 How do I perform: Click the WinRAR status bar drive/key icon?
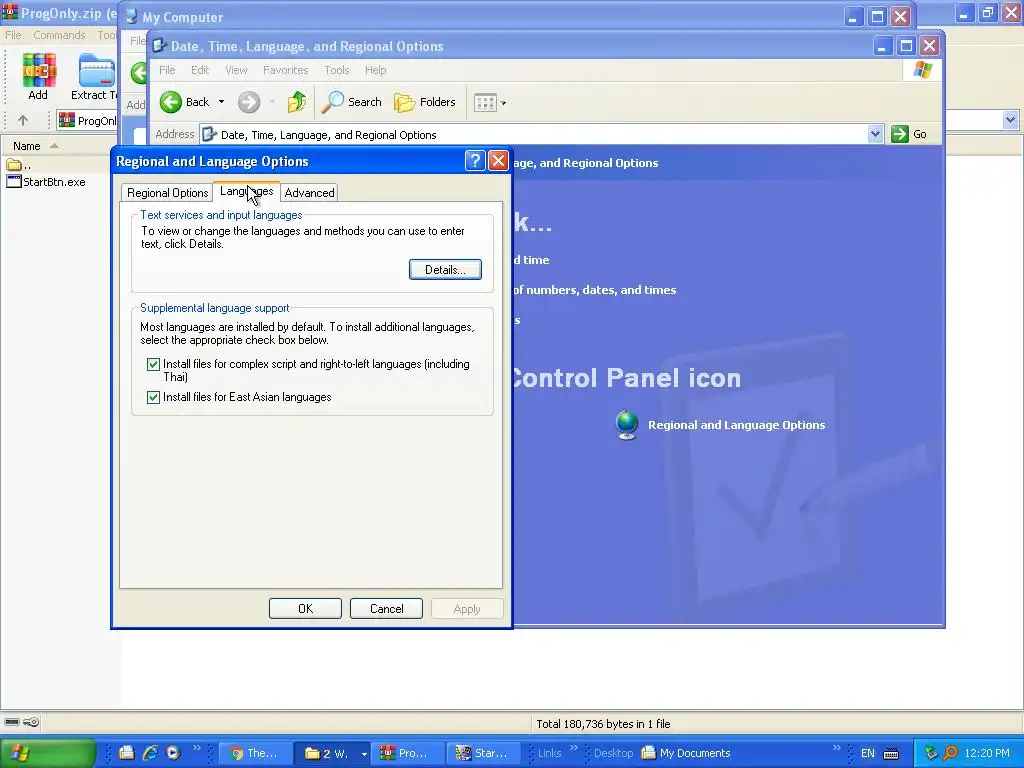(22, 722)
